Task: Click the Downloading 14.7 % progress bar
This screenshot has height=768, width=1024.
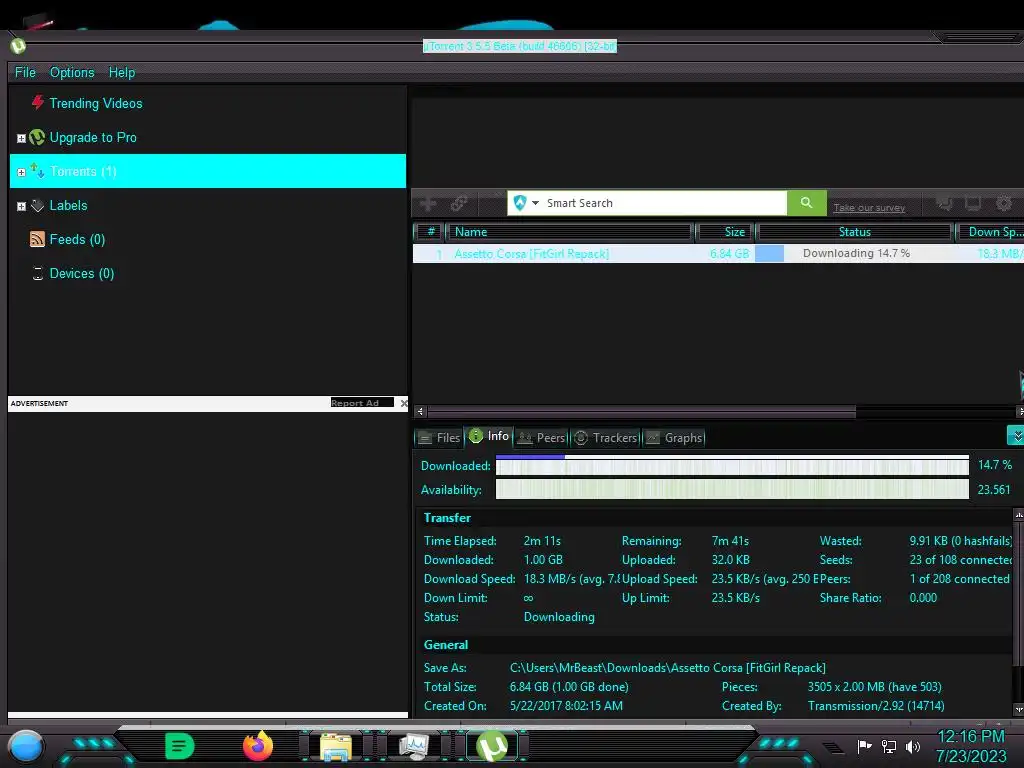Action: click(x=854, y=253)
